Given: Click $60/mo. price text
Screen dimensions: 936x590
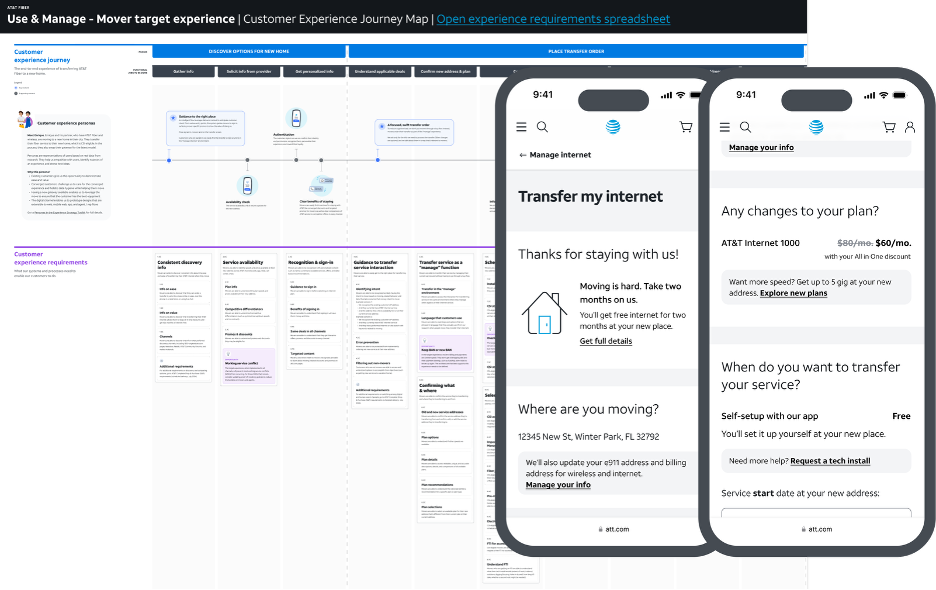Looking at the screenshot, I should 893,243.
